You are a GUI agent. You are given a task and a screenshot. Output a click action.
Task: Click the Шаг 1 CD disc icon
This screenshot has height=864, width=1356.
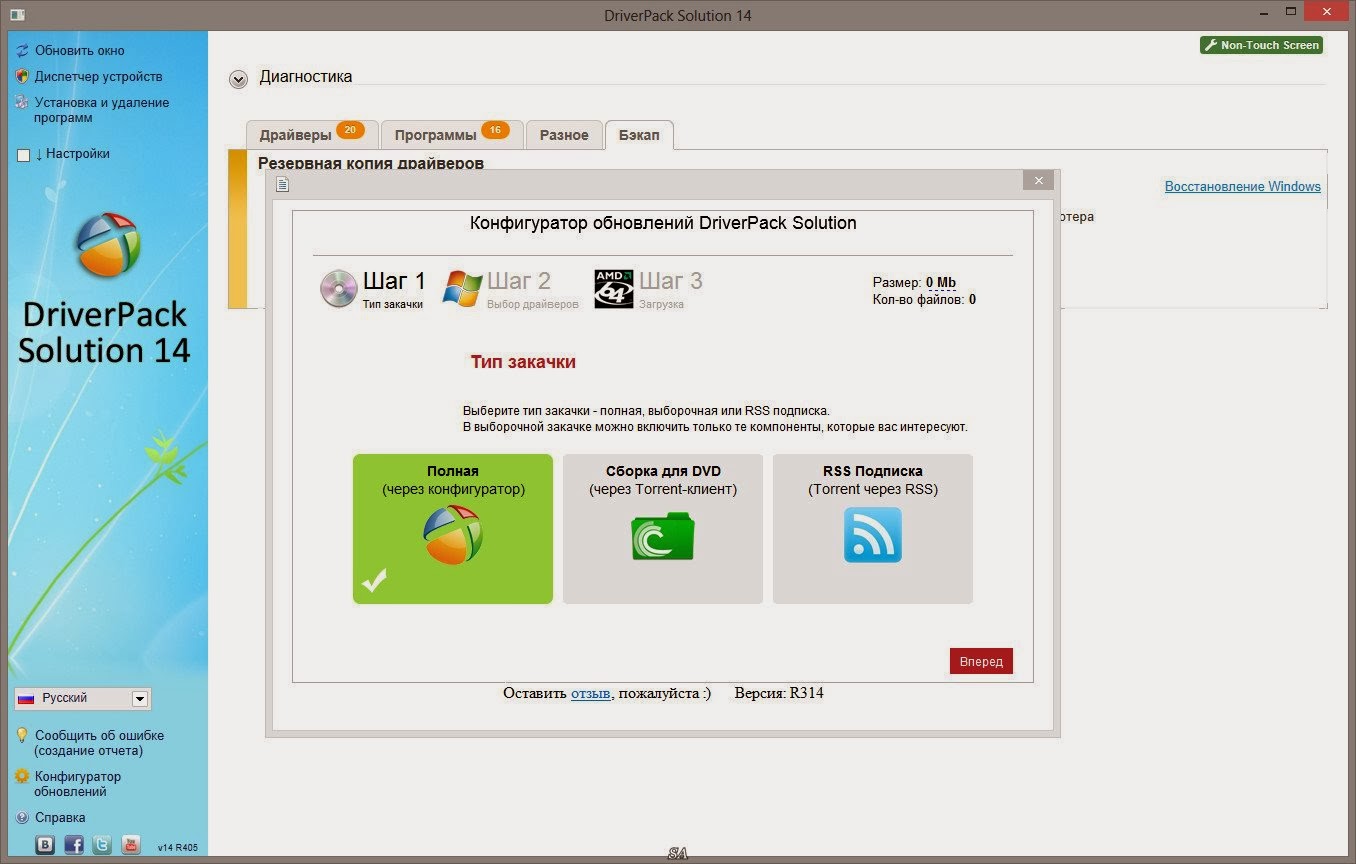point(339,289)
